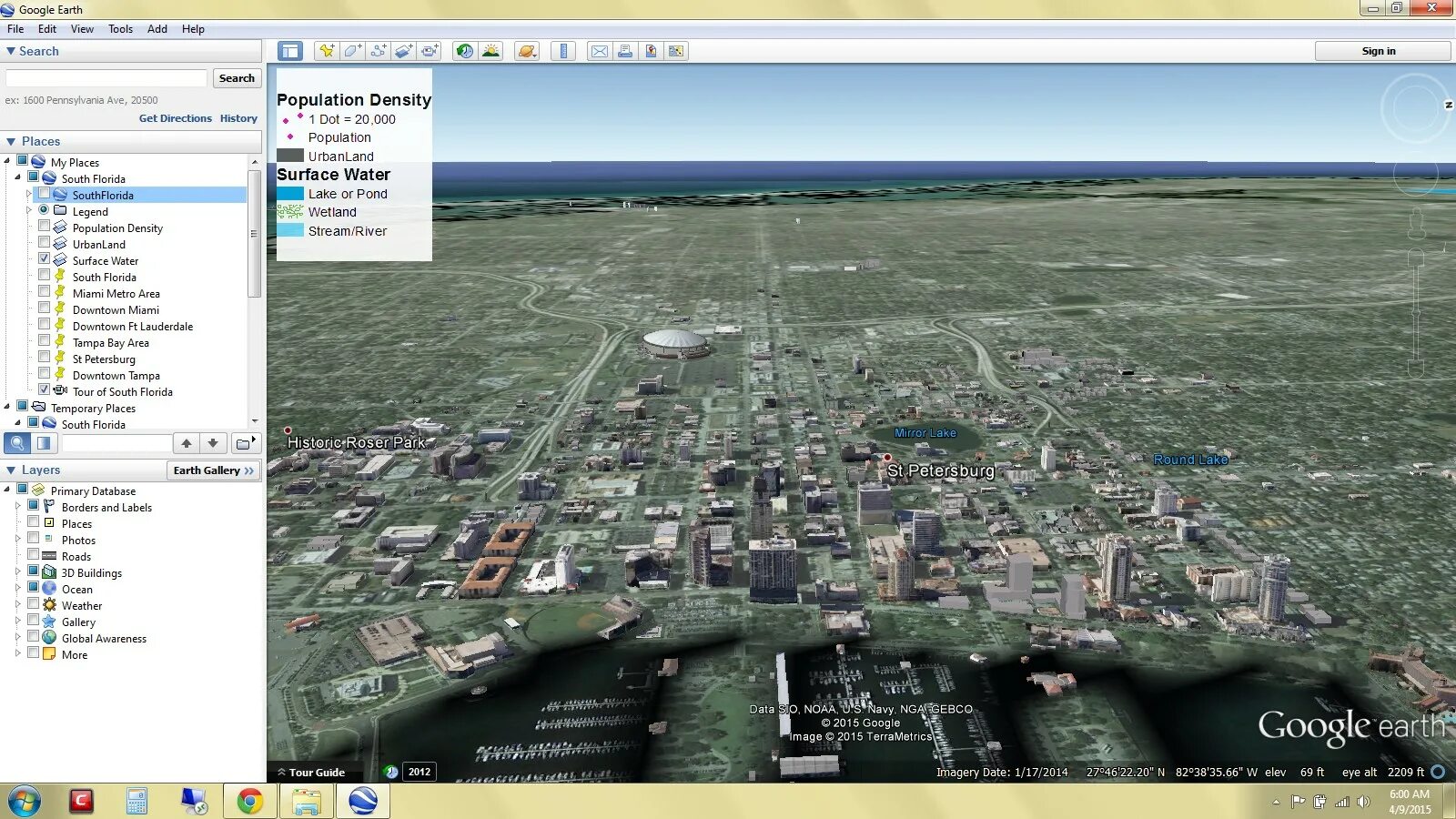Expand Borders and Labels layer
1456x819 pixels.
[18, 506]
